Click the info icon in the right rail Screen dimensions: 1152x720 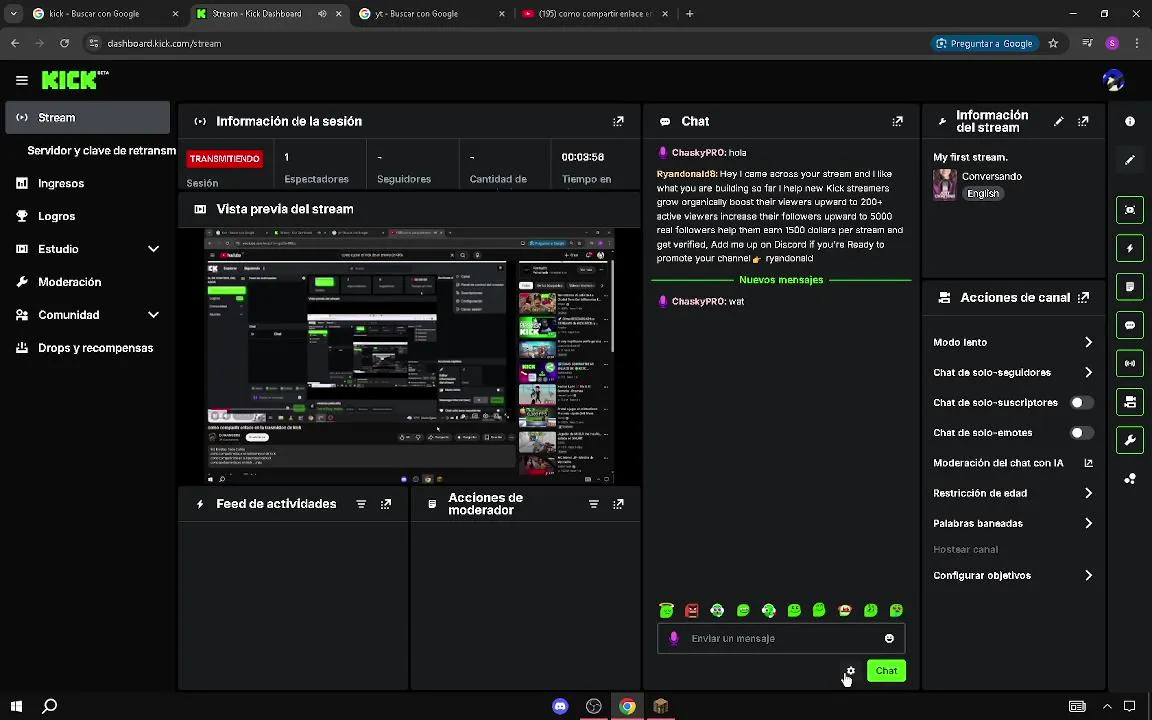click(1130, 121)
